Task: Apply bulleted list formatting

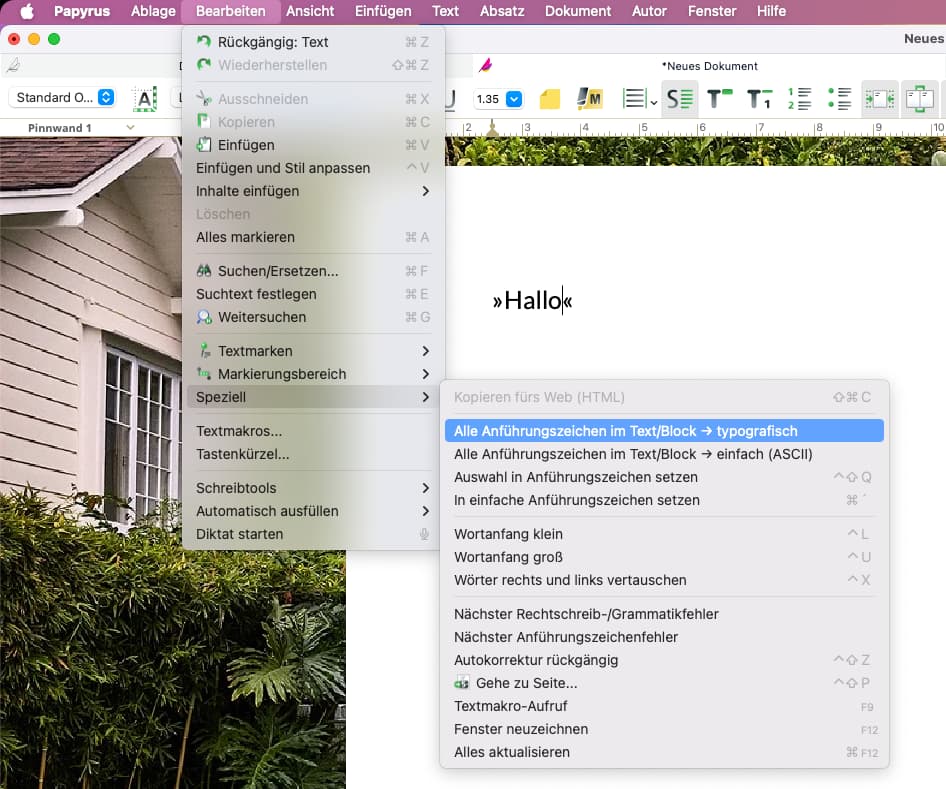Action: [x=839, y=99]
